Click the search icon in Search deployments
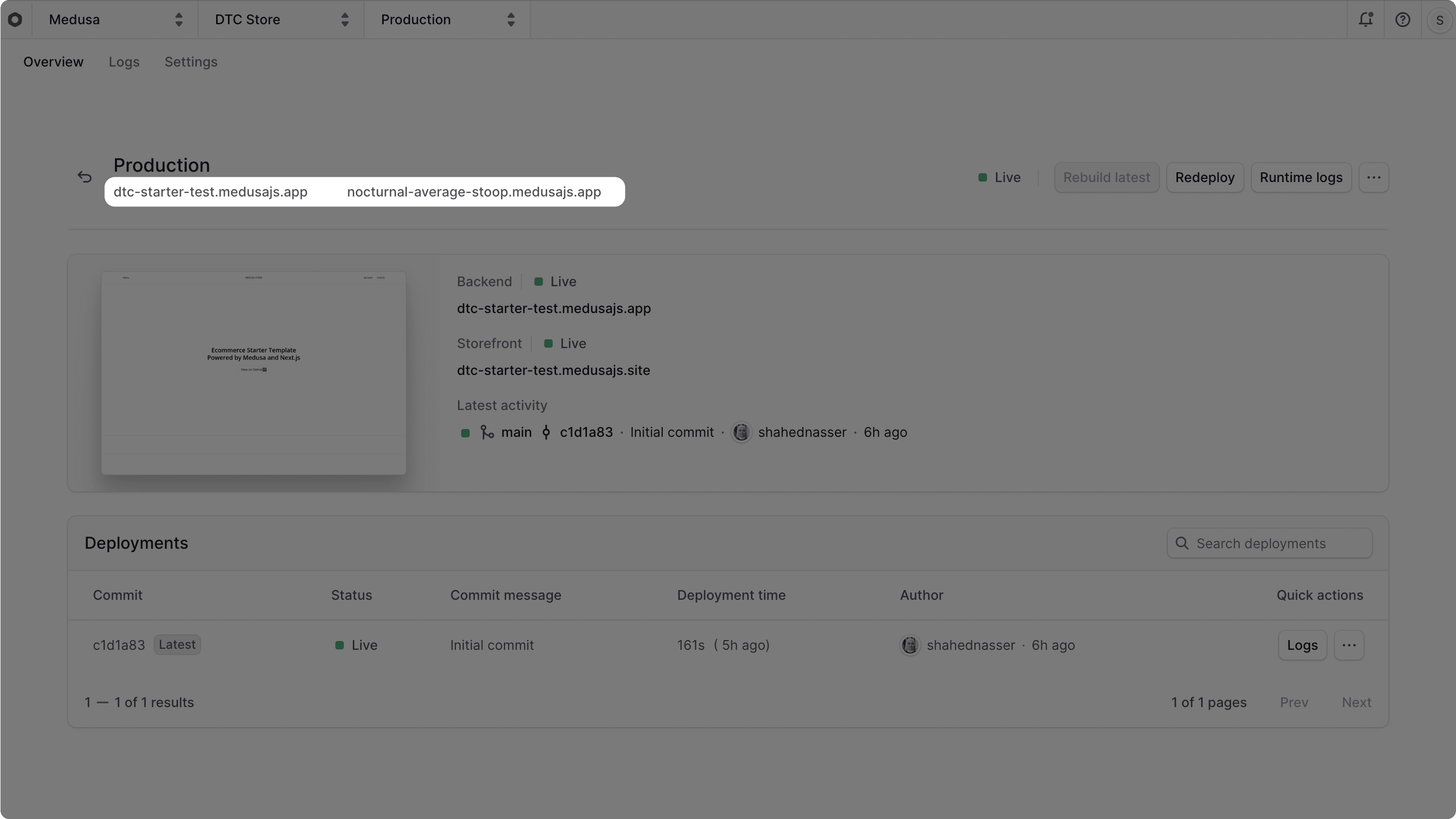 1182,543
